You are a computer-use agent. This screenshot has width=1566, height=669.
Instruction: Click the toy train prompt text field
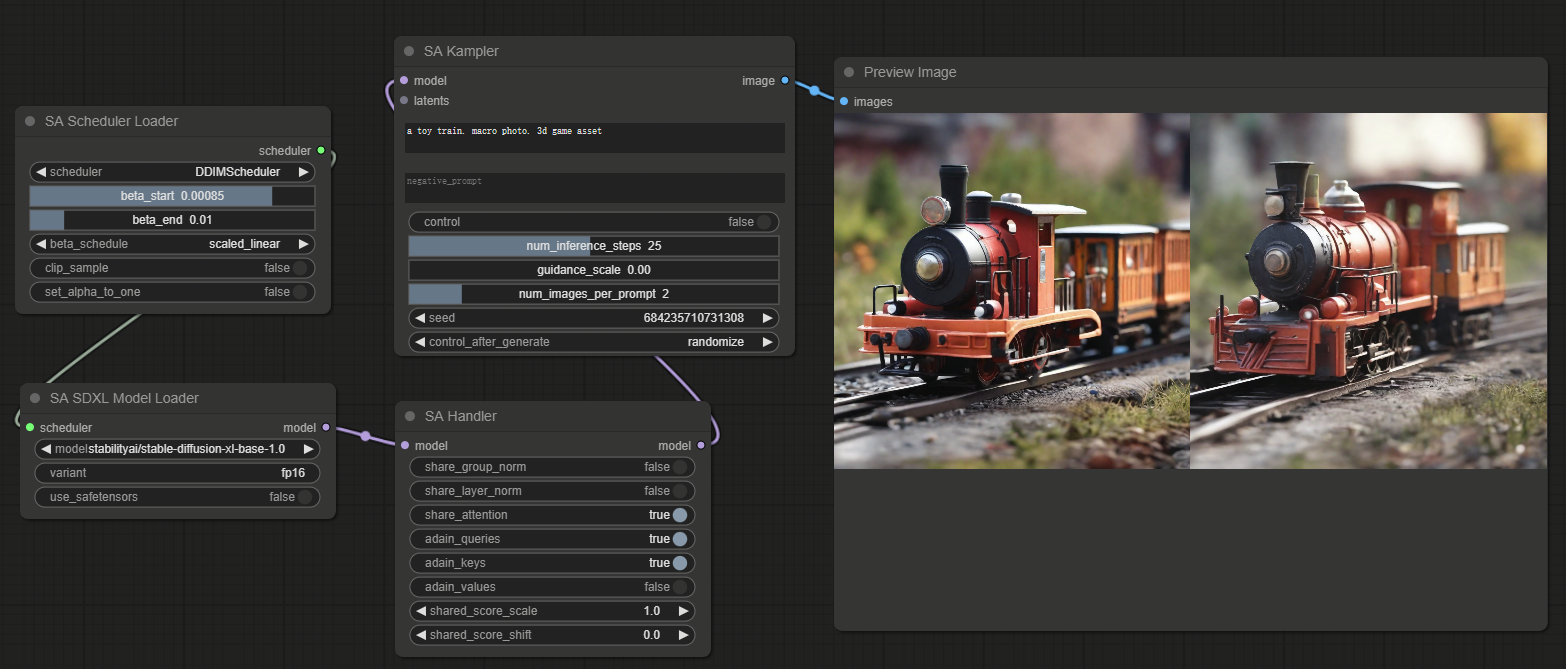595,138
